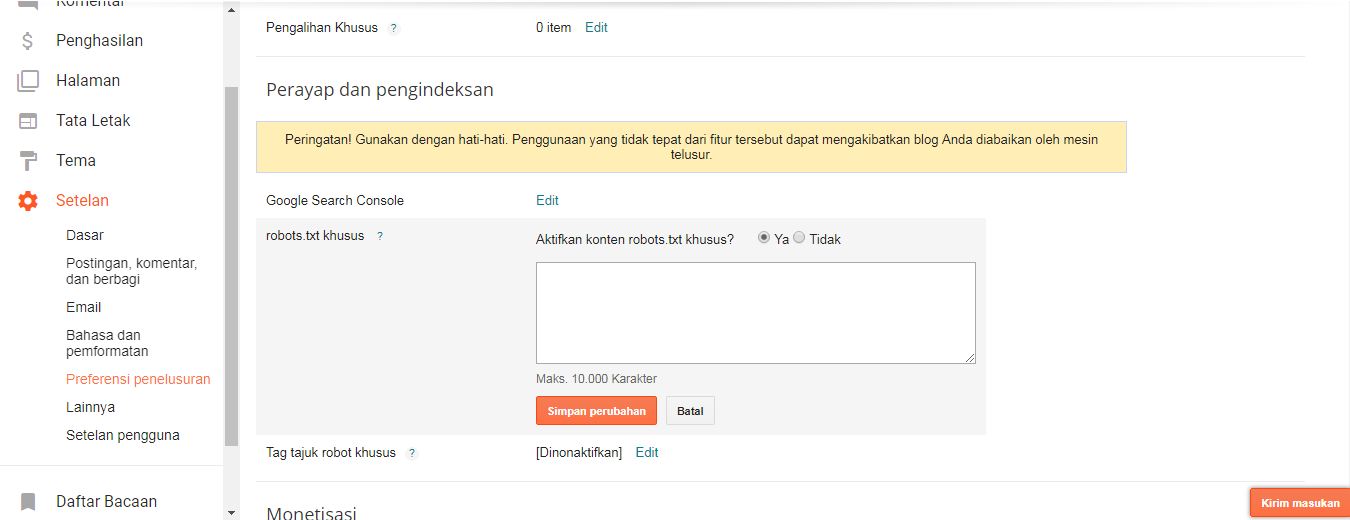1350x520 pixels.
Task: Click Aktifkan konten robots.txt khusus? label
Action: [x=635, y=240]
